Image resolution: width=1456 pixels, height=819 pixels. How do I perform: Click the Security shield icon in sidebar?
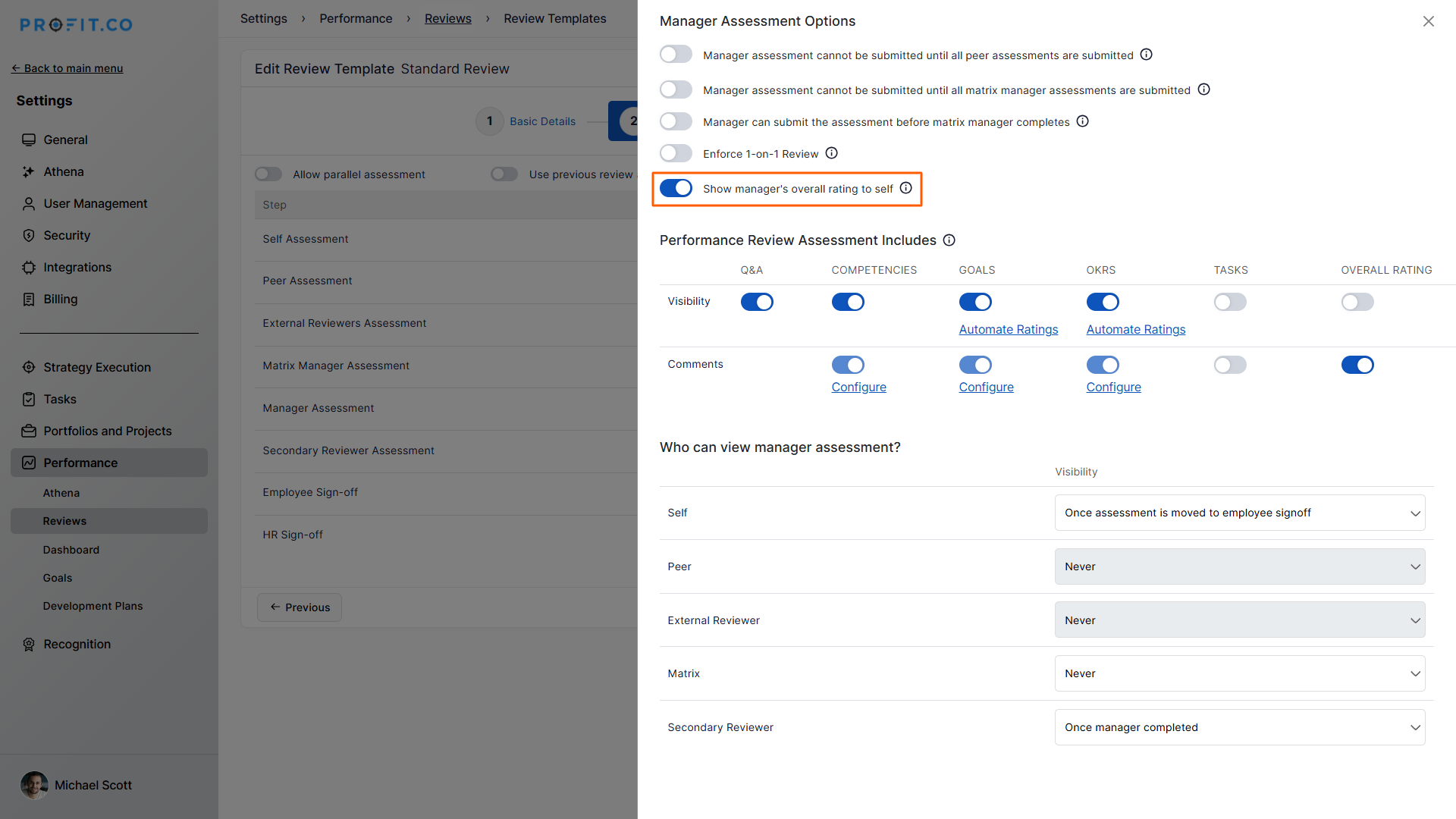coord(29,236)
